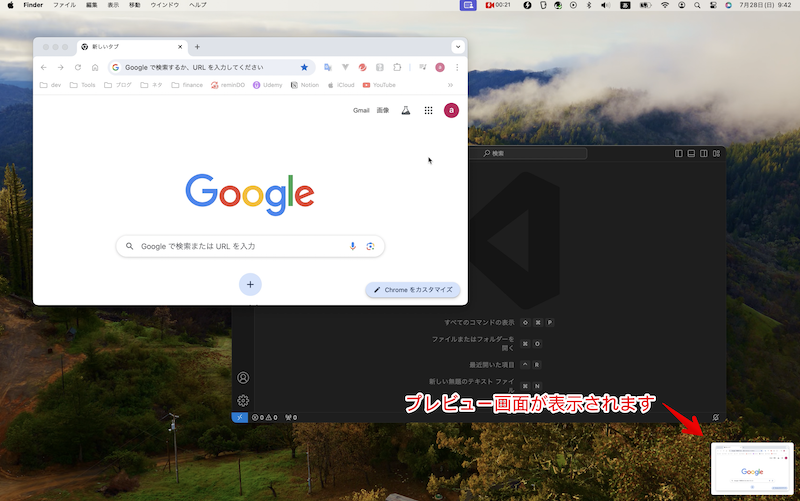
Task: Open the ヘルプ menu
Action: tap(197, 5)
